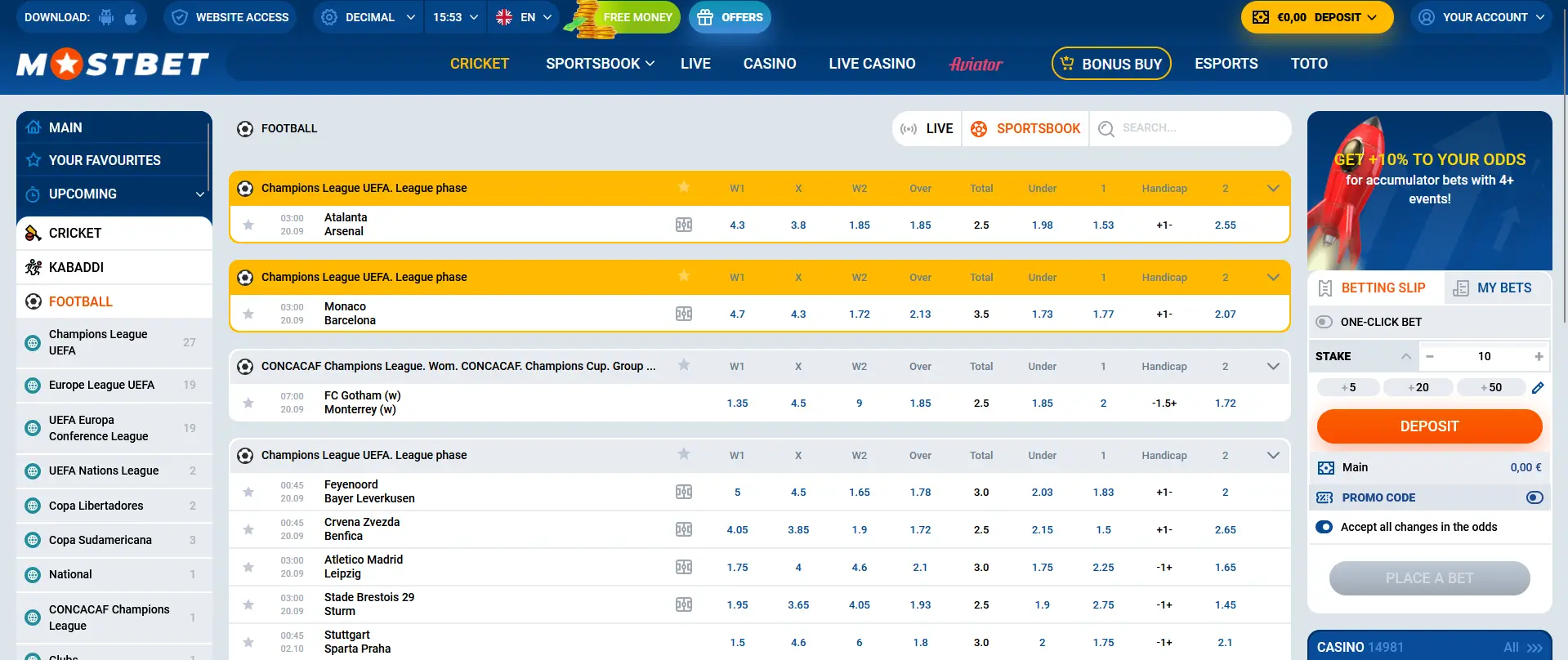The width and height of the screenshot is (1568, 660).
Task: Favourite the Atalanta vs Arsenal match star
Action: (x=248, y=225)
